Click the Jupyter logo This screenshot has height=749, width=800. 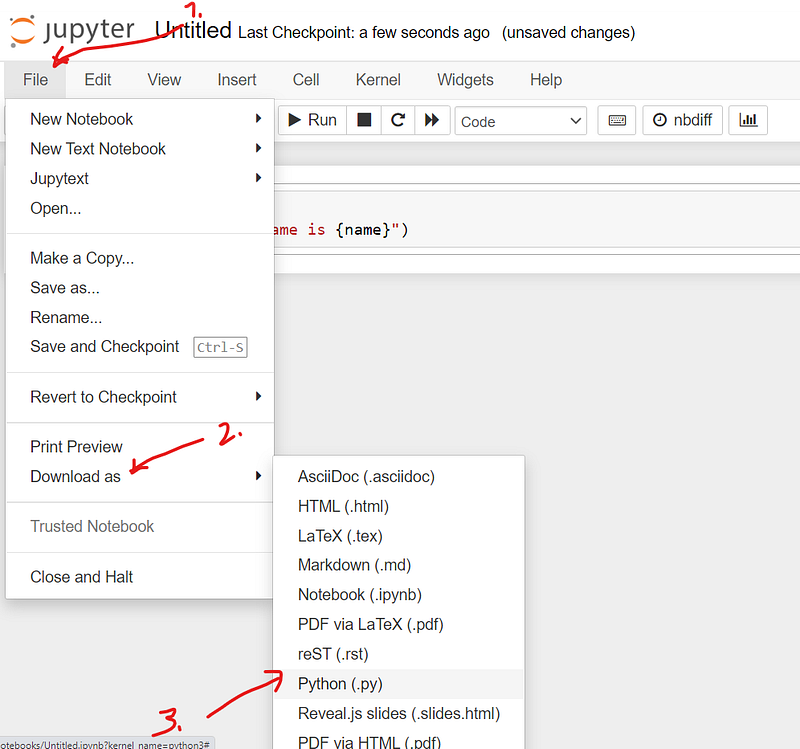[x=71, y=31]
